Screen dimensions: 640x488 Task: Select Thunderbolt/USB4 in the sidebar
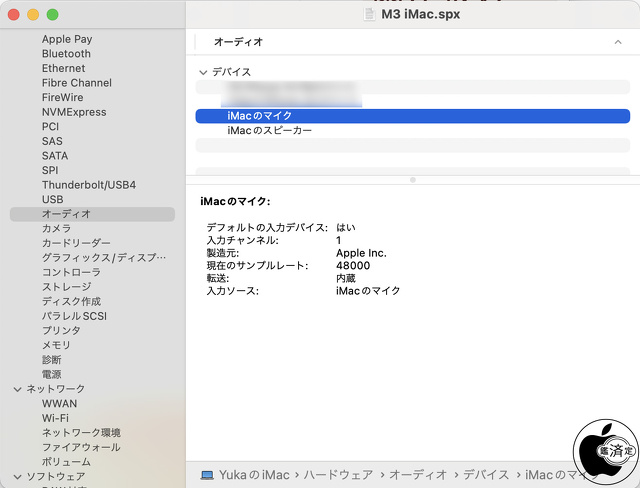coord(89,185)
